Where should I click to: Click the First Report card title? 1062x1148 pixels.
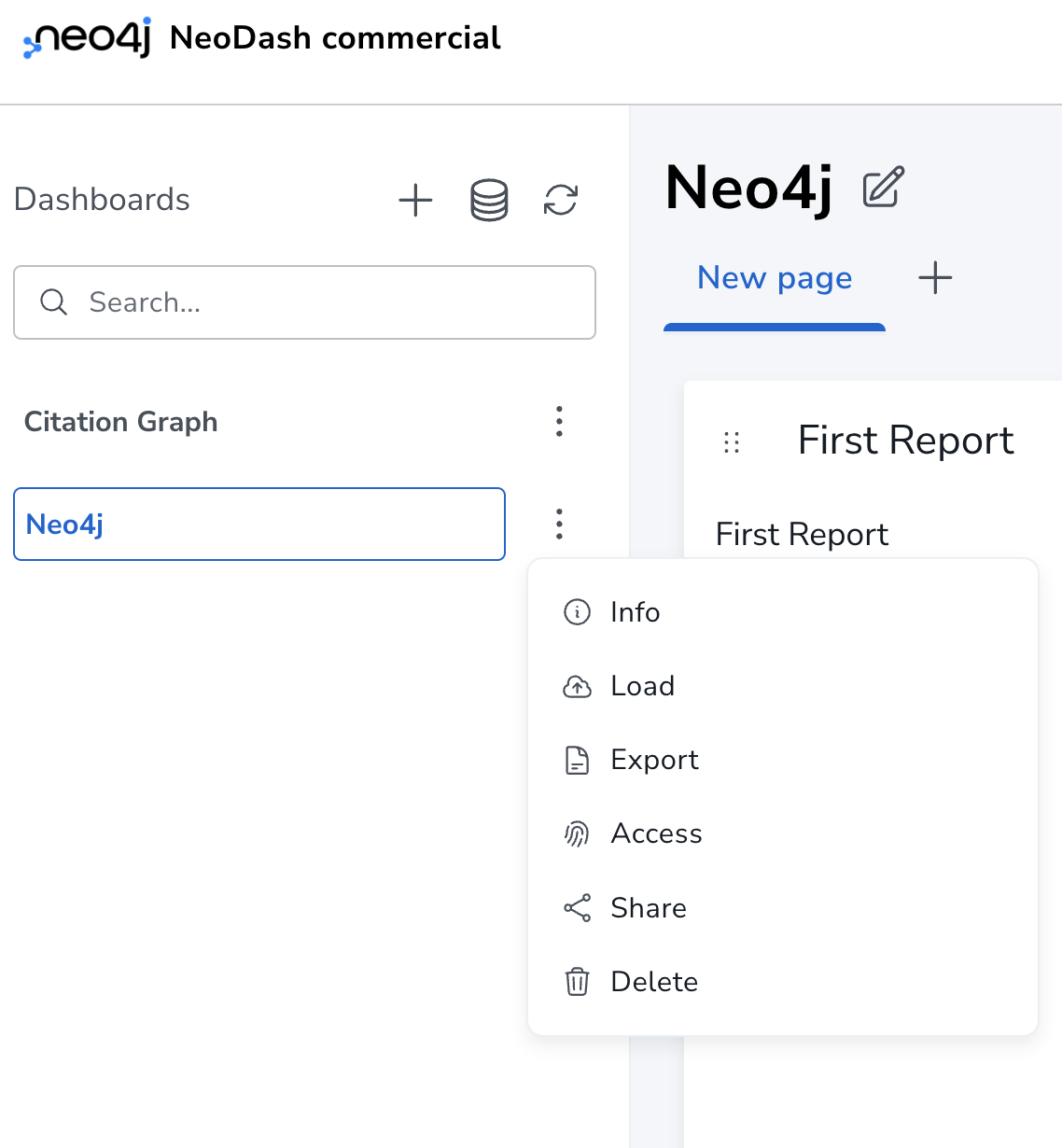905,441
